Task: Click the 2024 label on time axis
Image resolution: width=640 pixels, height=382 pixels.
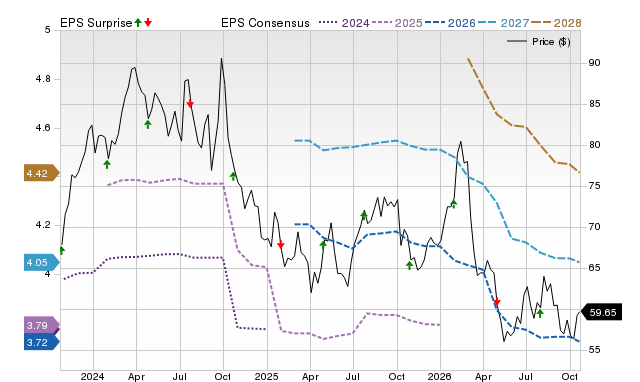Action: 92,376
